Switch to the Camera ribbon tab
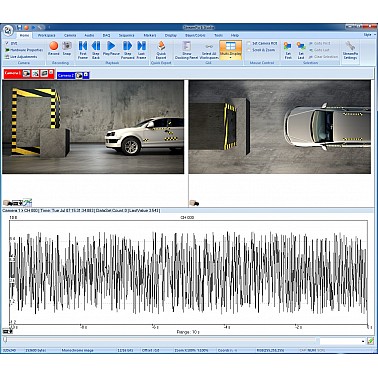This screenshot has height=378, width=378. (x=70, y=35)
